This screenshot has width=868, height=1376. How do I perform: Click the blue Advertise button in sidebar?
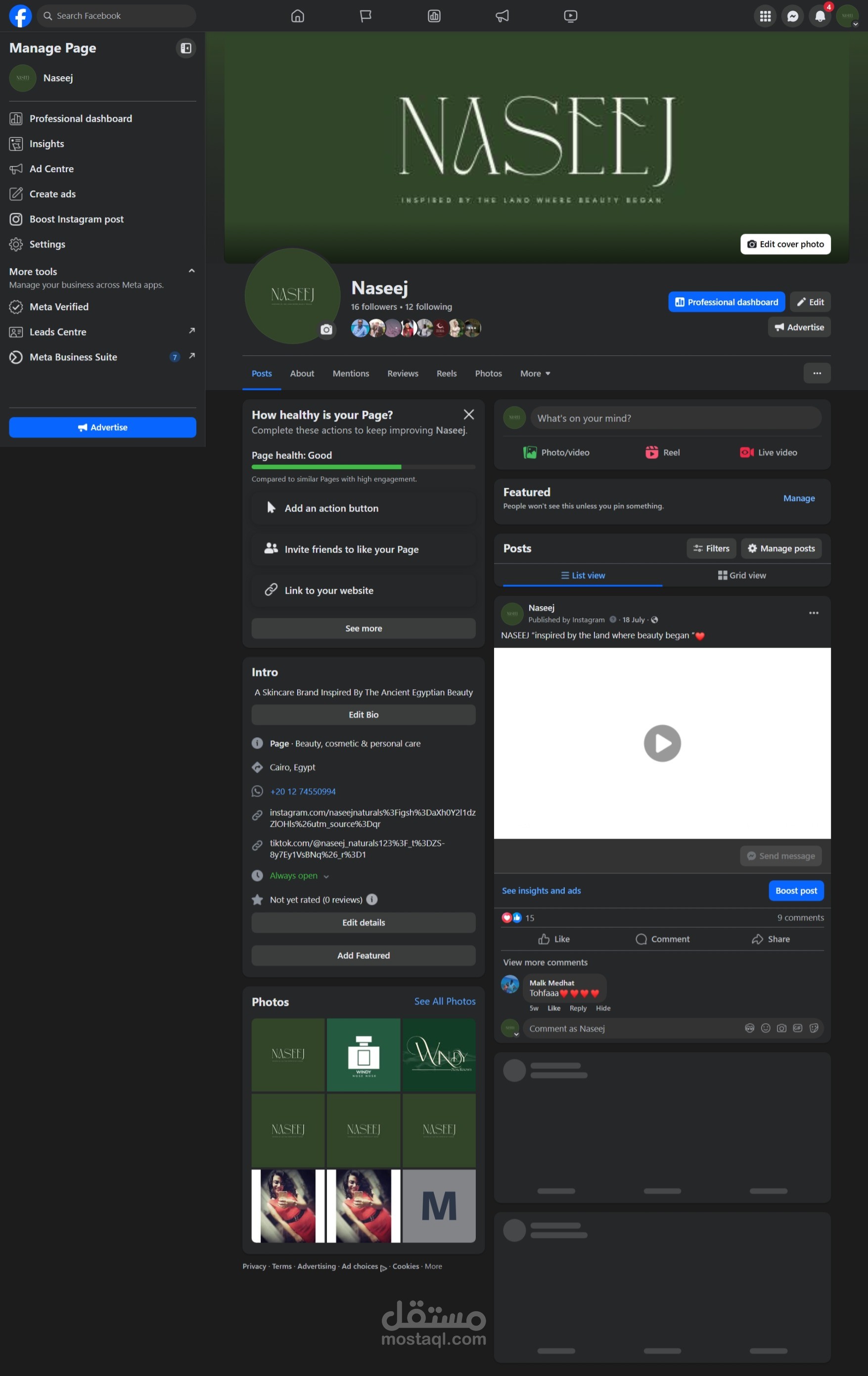[103, 427]
